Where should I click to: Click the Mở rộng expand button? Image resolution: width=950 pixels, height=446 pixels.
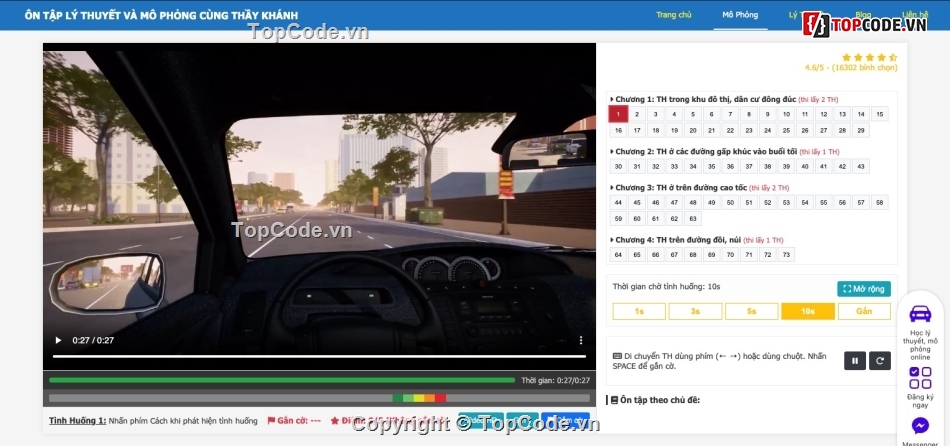pyautogui.click(x=863, y=289)
